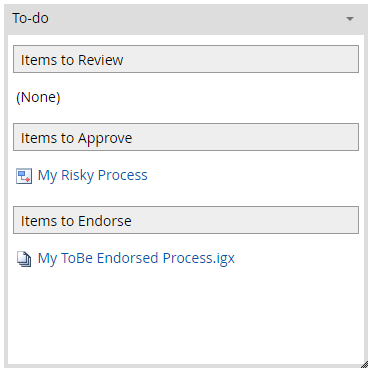372x370 pixels.
Task: Collapse the Items to Endorse section header
Action: click(x=186, y=220)
